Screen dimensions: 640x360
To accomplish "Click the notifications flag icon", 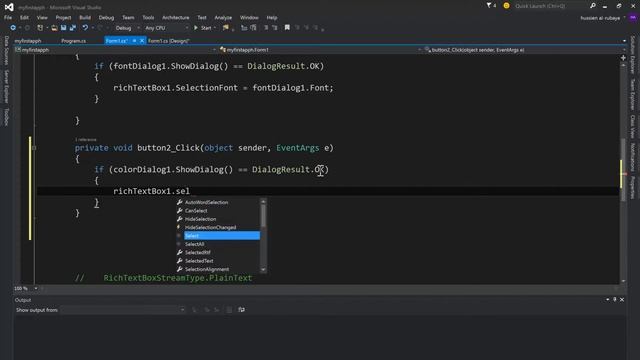I will click(491, 6).
